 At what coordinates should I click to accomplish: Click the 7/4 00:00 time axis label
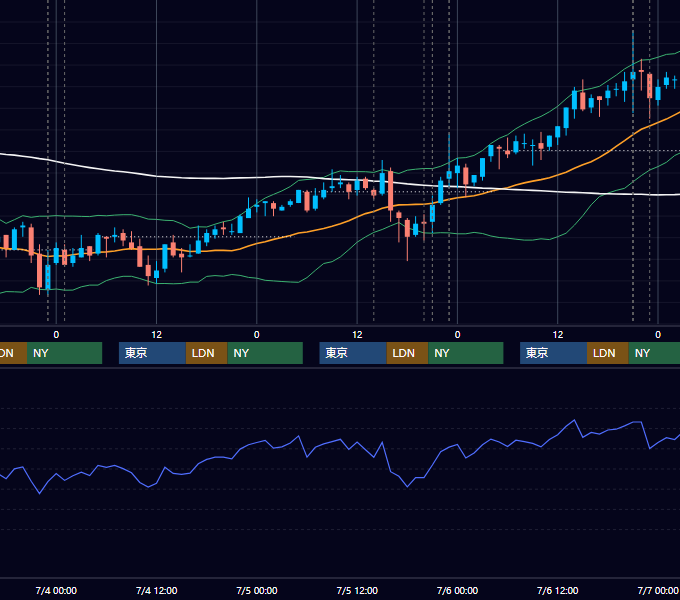click(x=56, y=590)
